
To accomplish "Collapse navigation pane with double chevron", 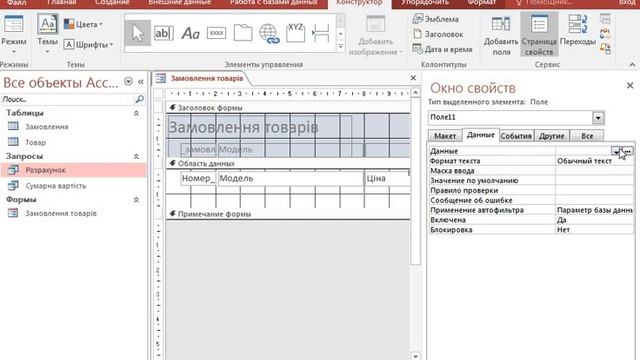I will [x=141, y=82].
